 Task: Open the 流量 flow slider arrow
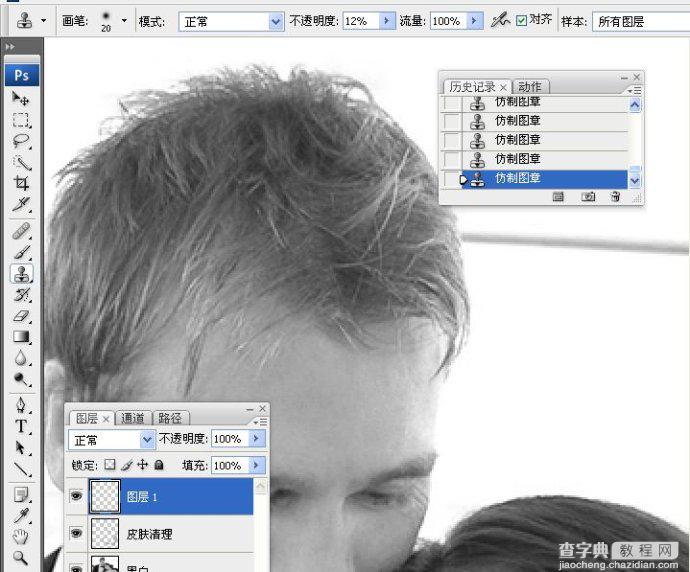tap(474, 21)
